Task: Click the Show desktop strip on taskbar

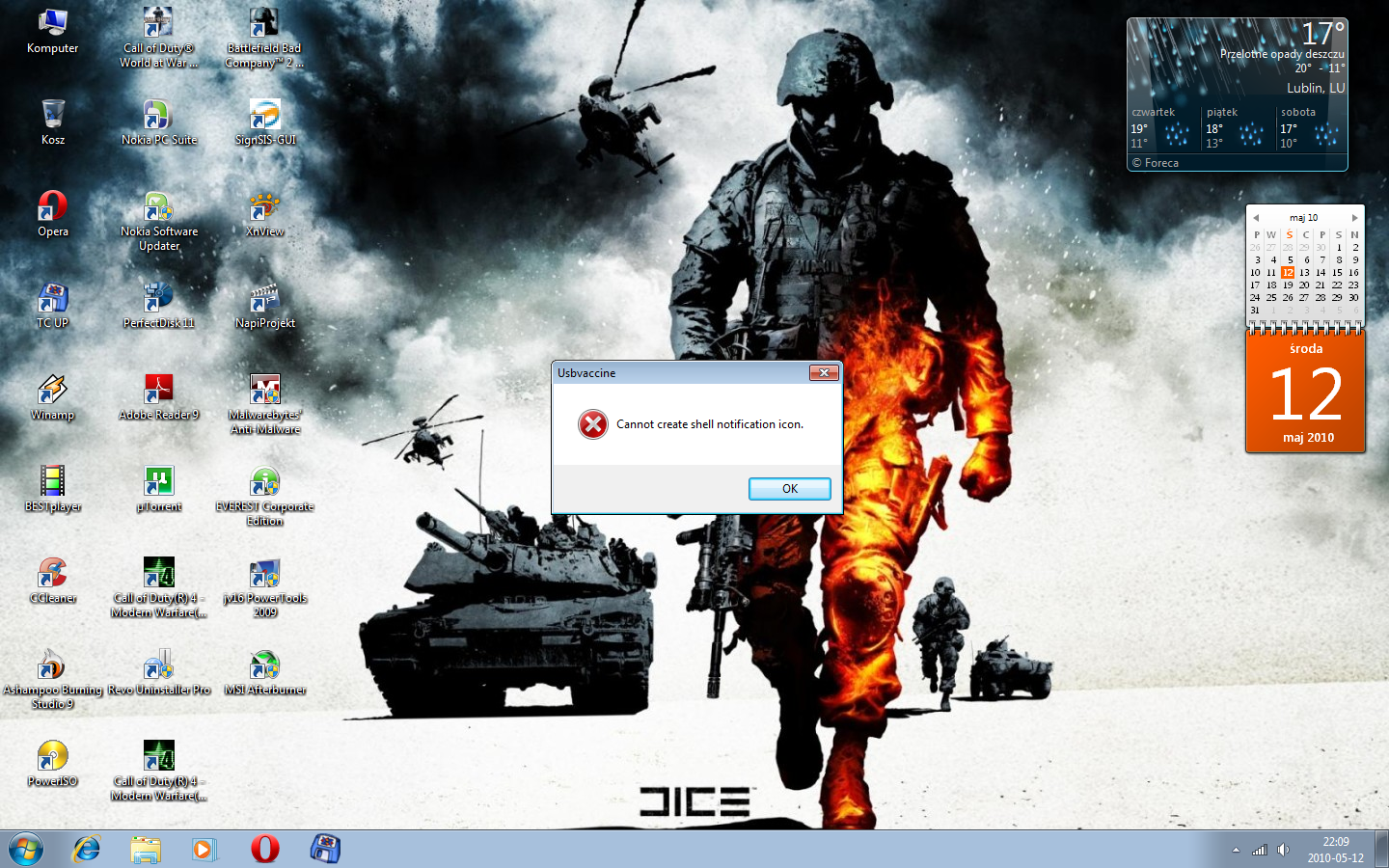Action: point(1381,849)
